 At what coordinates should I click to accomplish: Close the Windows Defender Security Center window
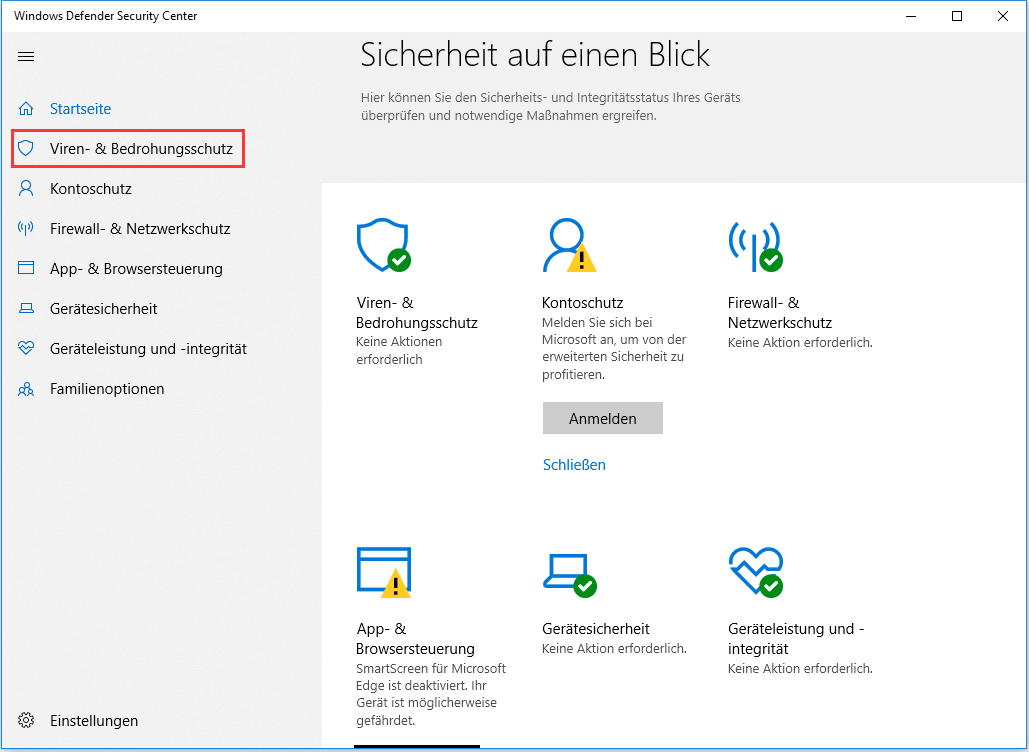point(1003,16)
